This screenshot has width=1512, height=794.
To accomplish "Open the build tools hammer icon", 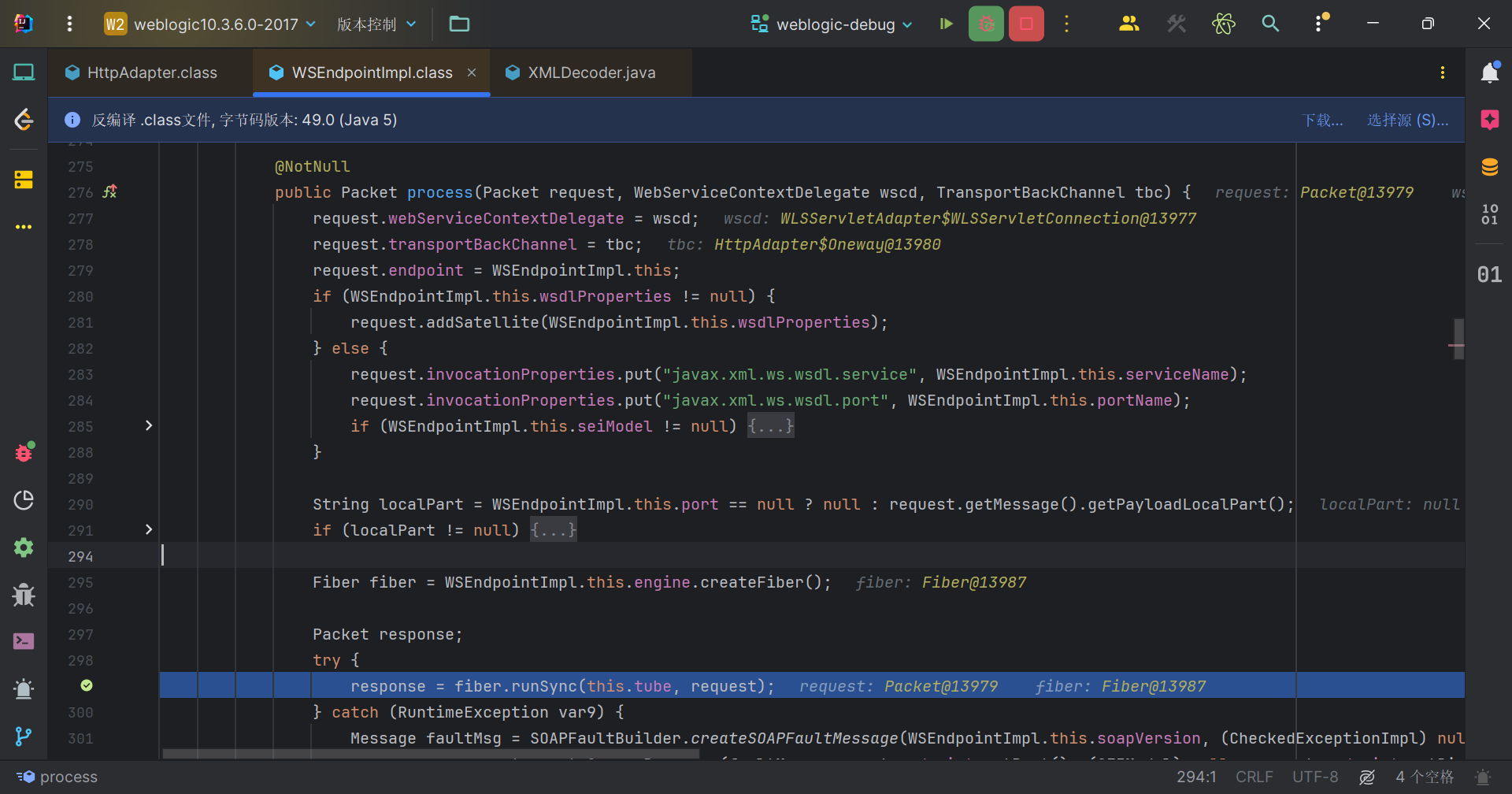I will (1177, 24).
